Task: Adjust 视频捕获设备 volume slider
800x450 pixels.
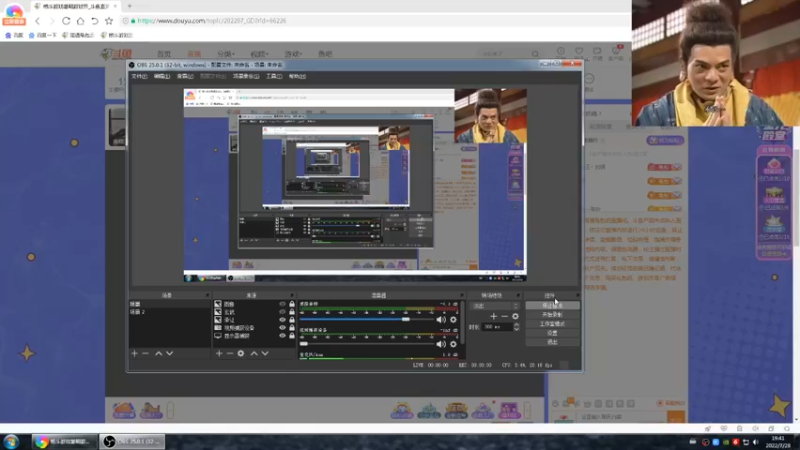Action: 366,344
